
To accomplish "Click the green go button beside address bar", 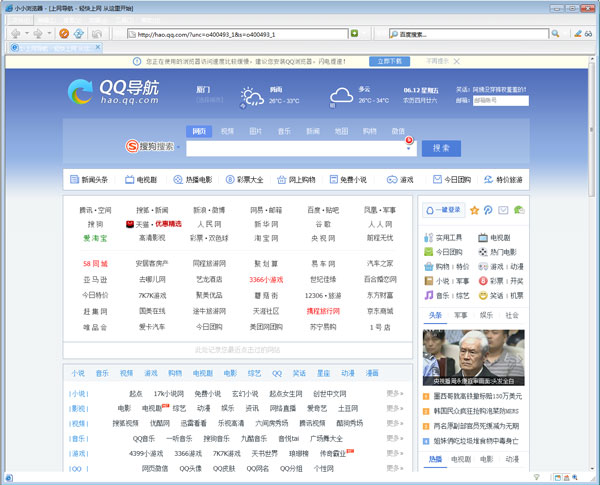I will click(354, 33).
